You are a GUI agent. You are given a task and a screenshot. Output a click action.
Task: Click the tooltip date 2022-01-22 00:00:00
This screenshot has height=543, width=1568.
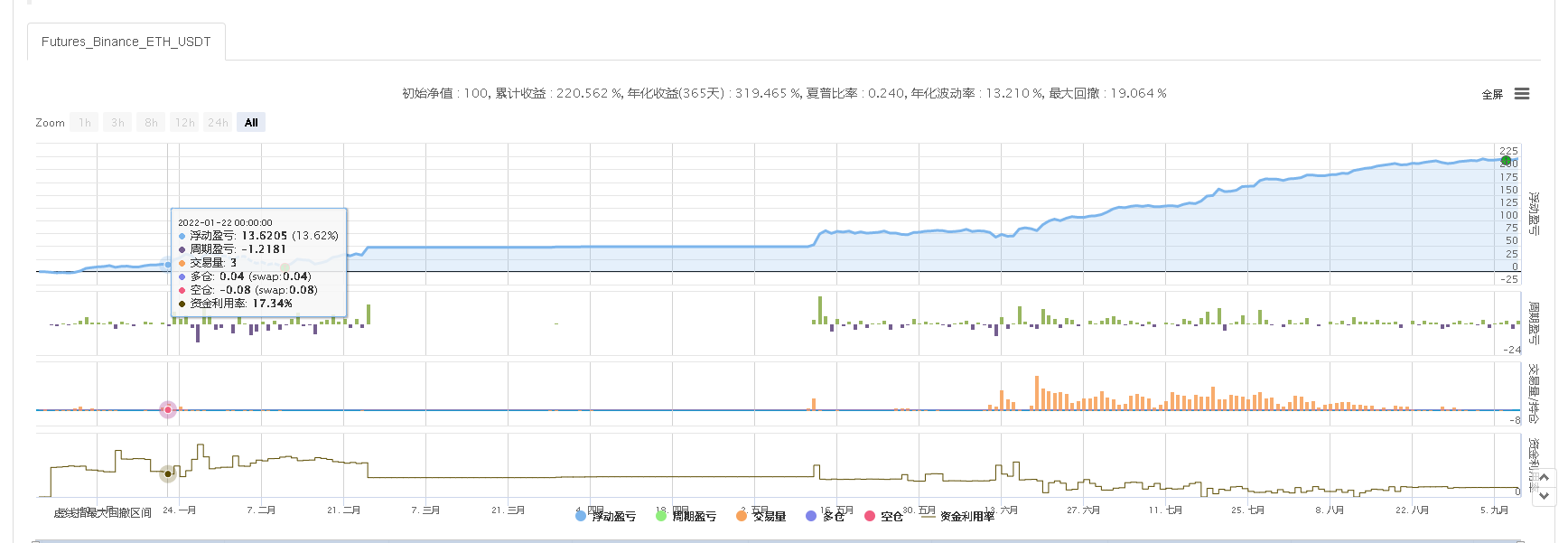225,222
